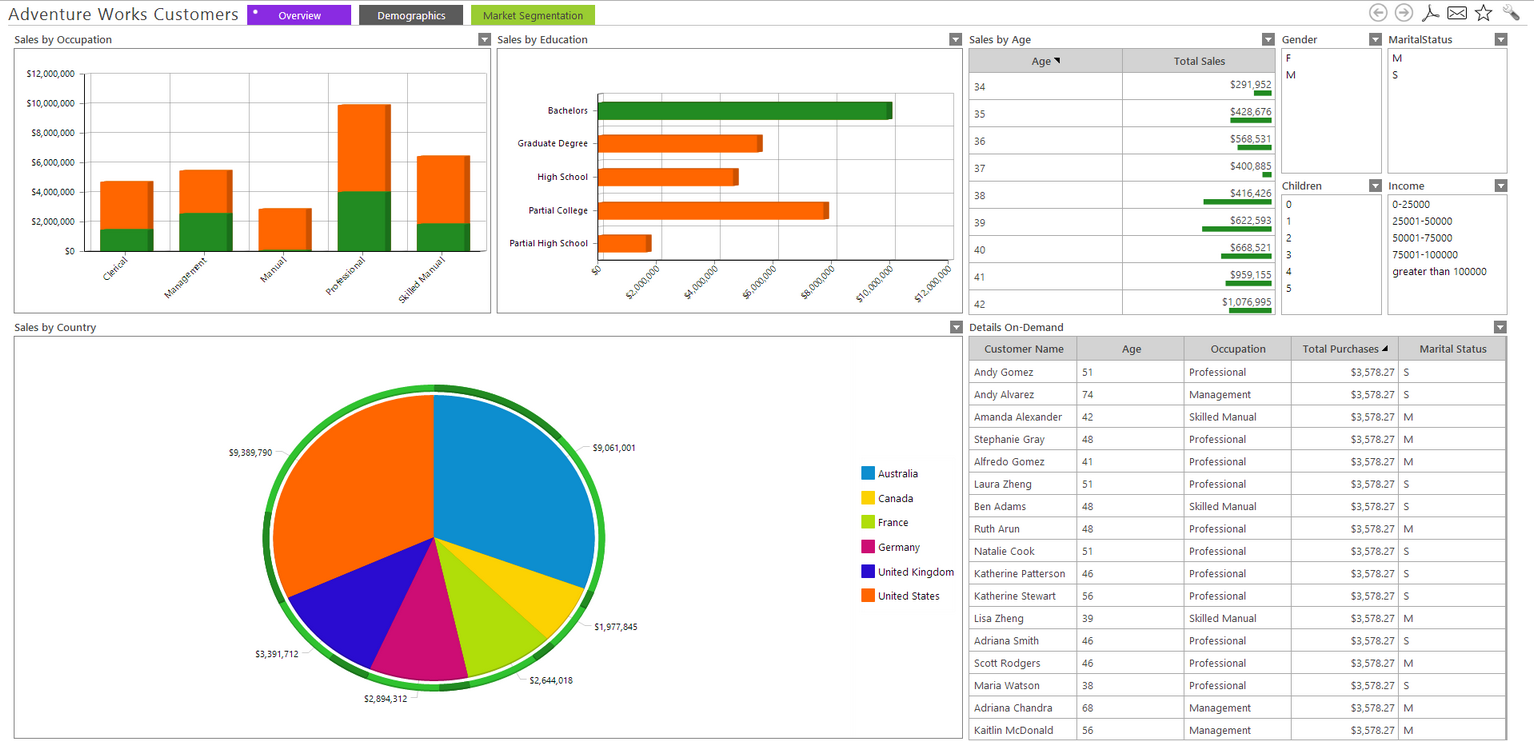Viewport: 1534px width, 742px height.
Task: Click France legend label
Action: 893,523
